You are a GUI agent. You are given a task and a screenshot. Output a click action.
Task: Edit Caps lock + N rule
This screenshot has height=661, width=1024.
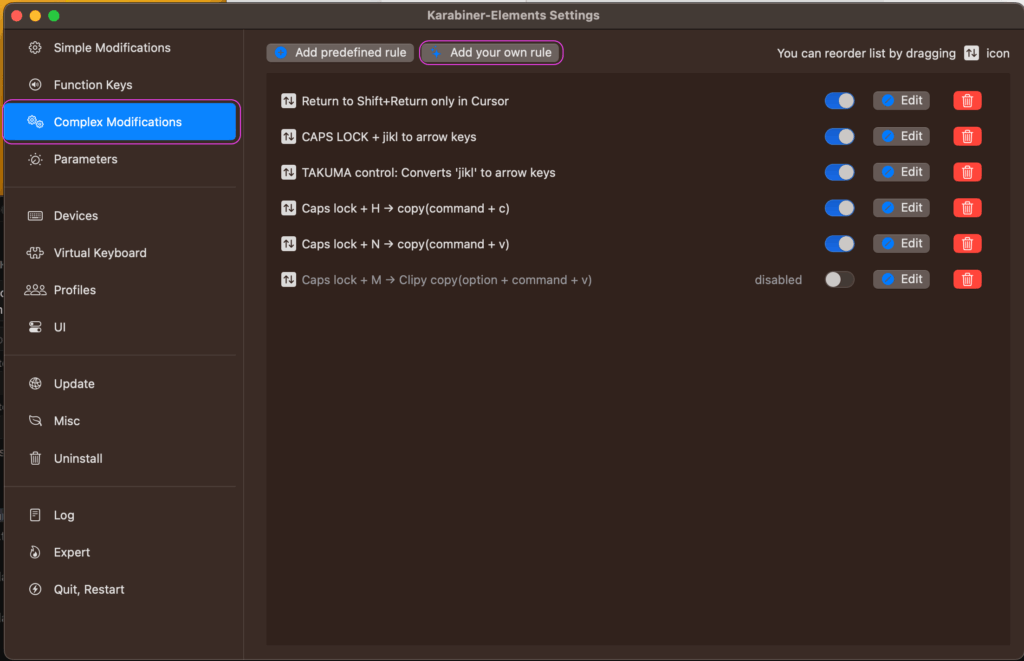pos(901,244)
